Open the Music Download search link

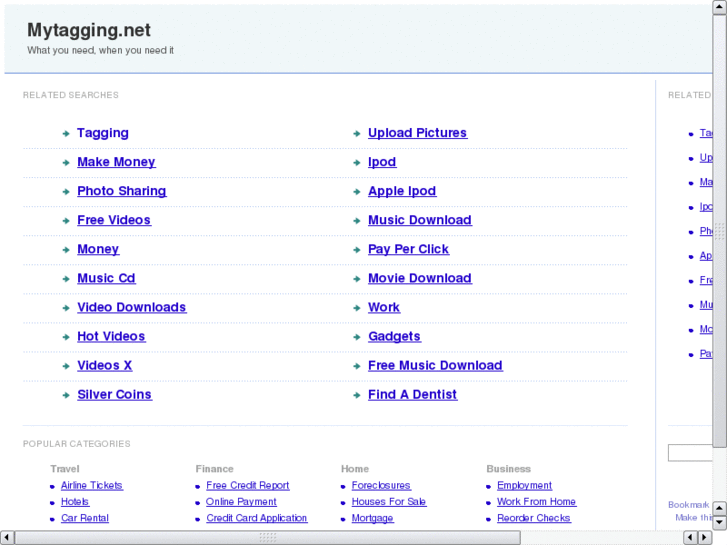tap(419, 220)
